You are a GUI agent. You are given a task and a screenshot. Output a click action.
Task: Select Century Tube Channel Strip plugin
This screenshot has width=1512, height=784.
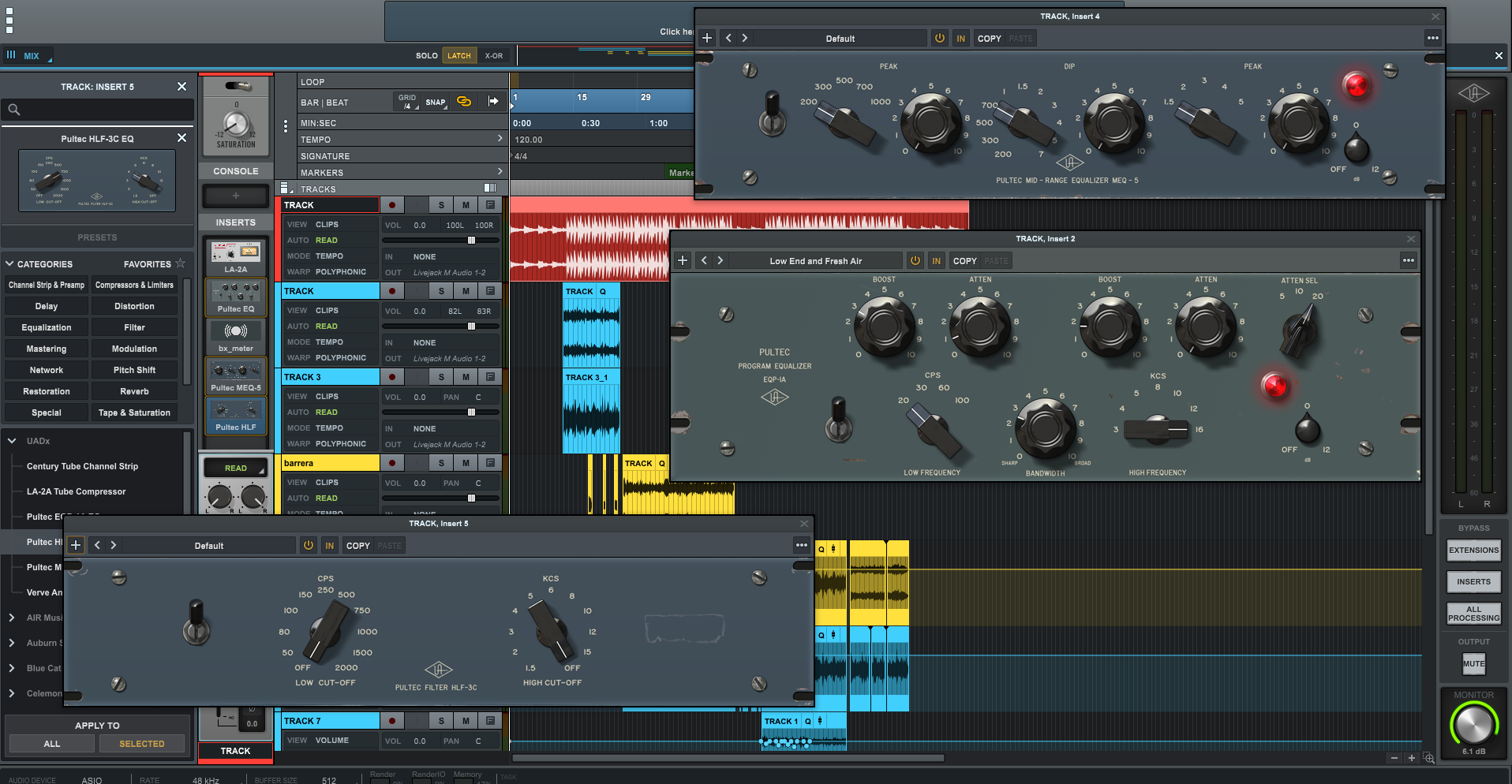pyautogui.click(x=82, y=466)
